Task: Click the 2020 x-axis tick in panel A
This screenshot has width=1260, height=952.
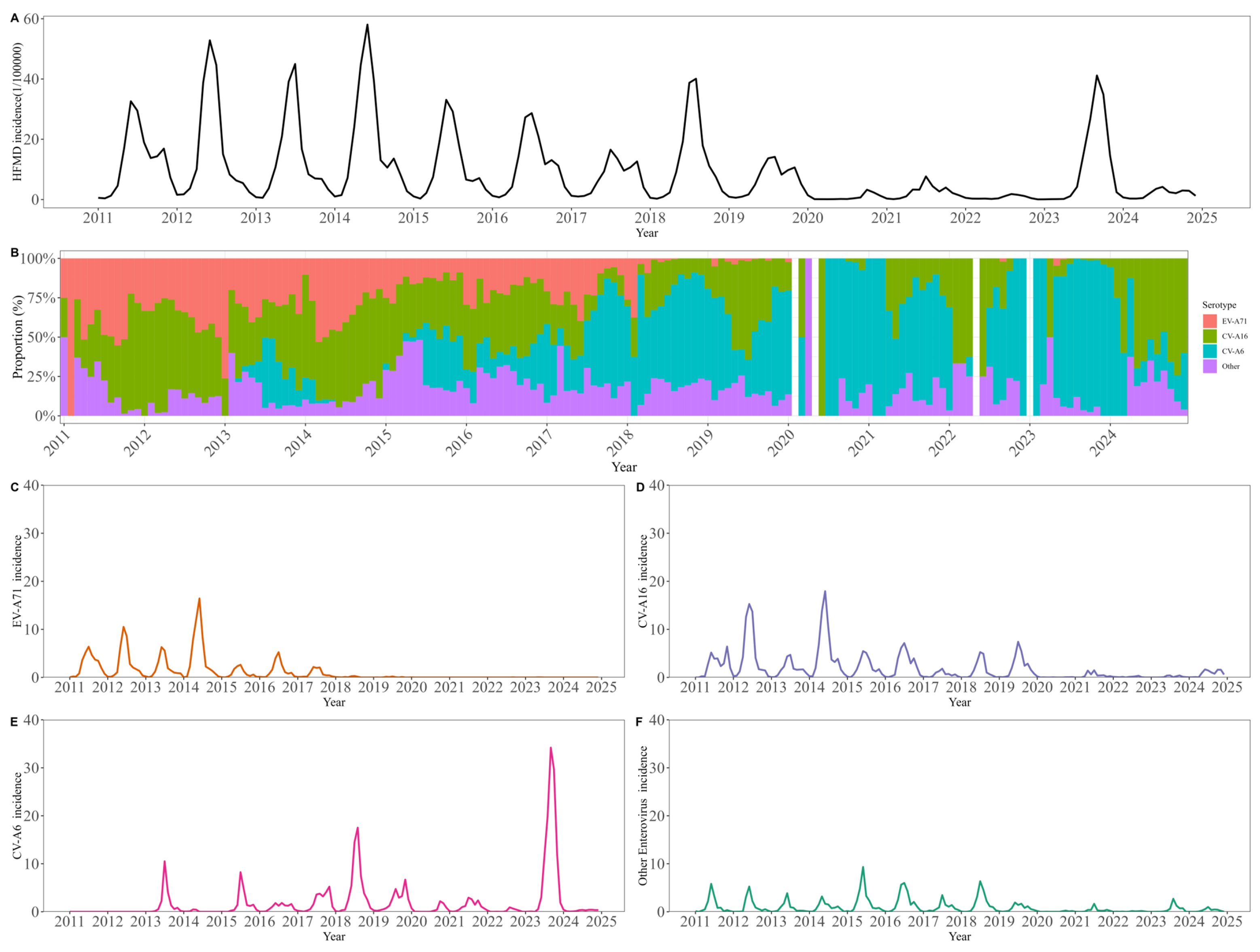Action: pyautogui.click(x=807, y=218)
